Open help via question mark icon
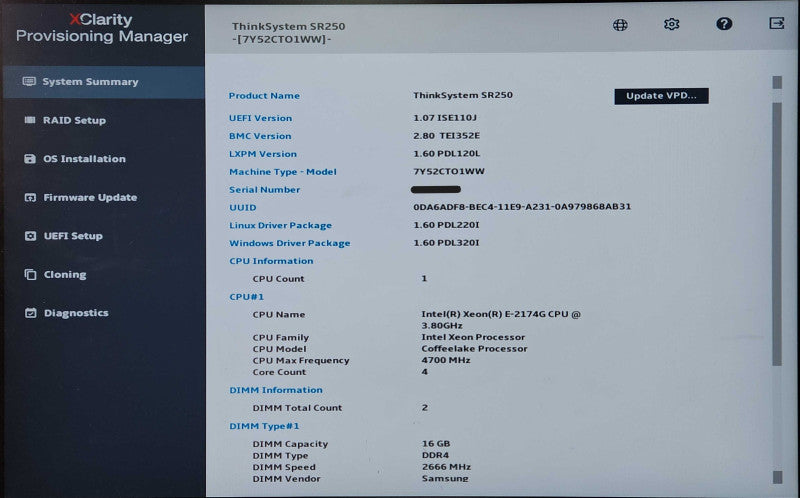 [724, 23]
